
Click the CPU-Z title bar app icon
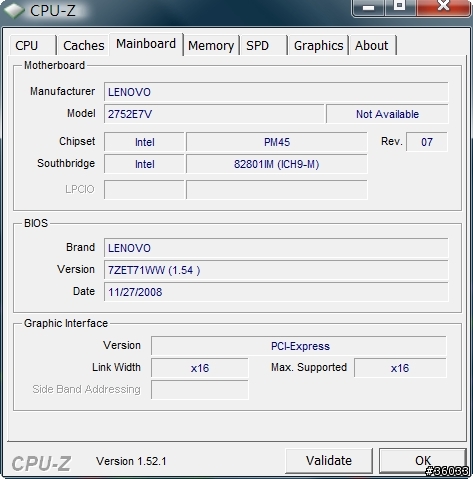pyautogui.click(x=14, y=10)
